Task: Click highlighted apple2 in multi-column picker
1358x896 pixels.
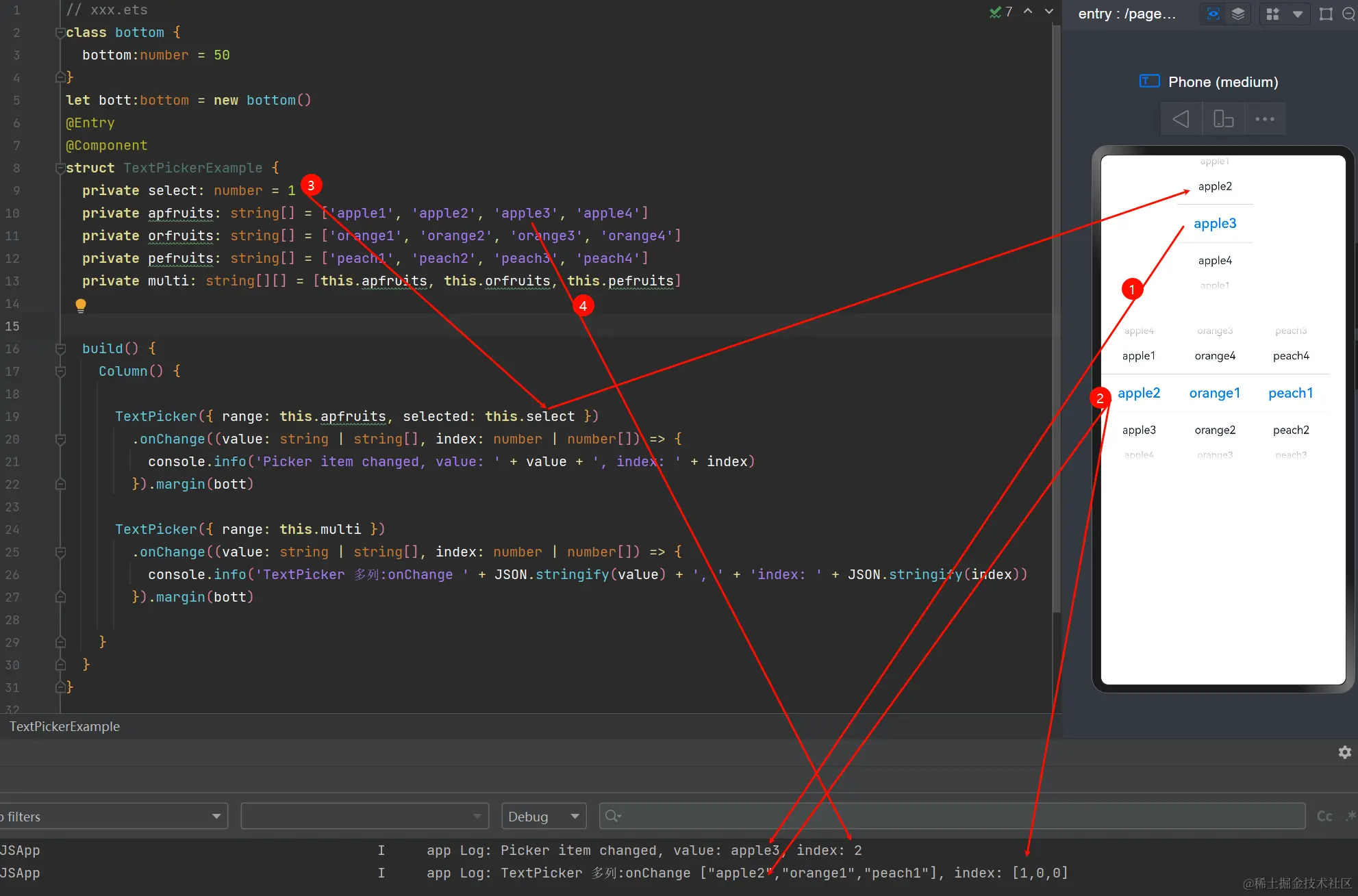Action: (1139, 393)
